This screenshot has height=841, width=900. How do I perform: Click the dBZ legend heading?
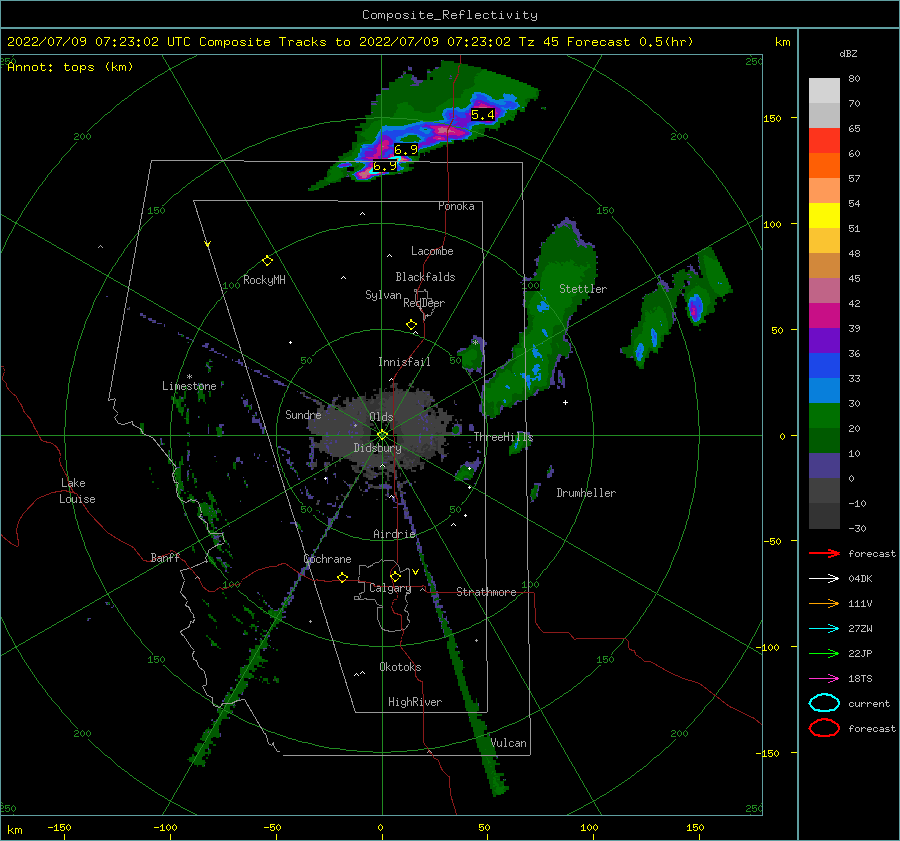848,53
